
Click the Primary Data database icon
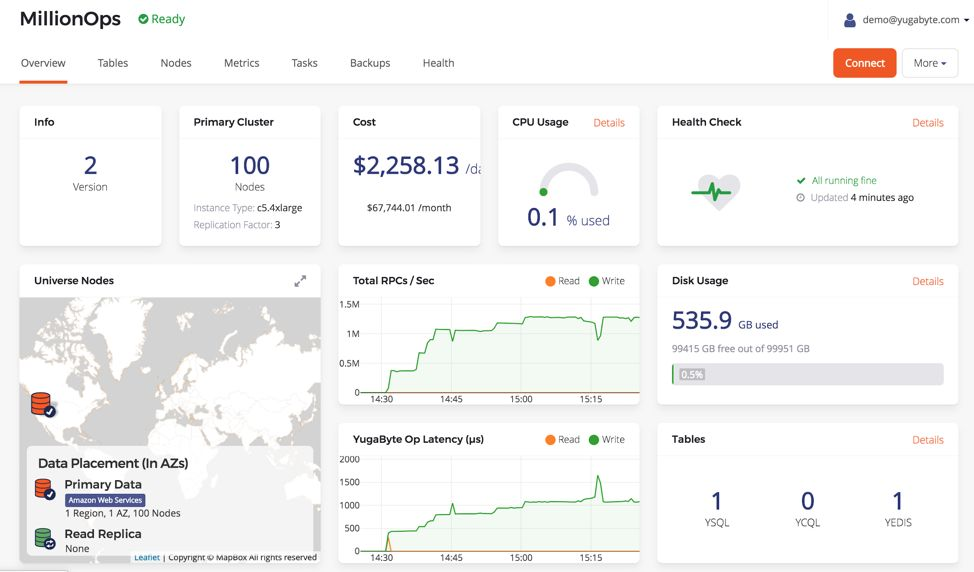(x=45, y=489)
